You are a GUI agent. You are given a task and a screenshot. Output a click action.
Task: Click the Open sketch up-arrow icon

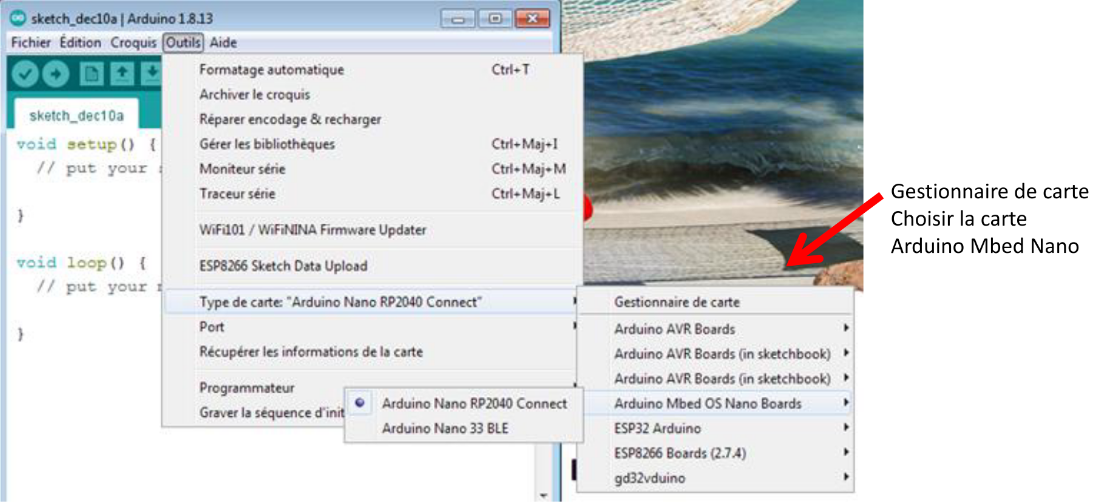122,74
